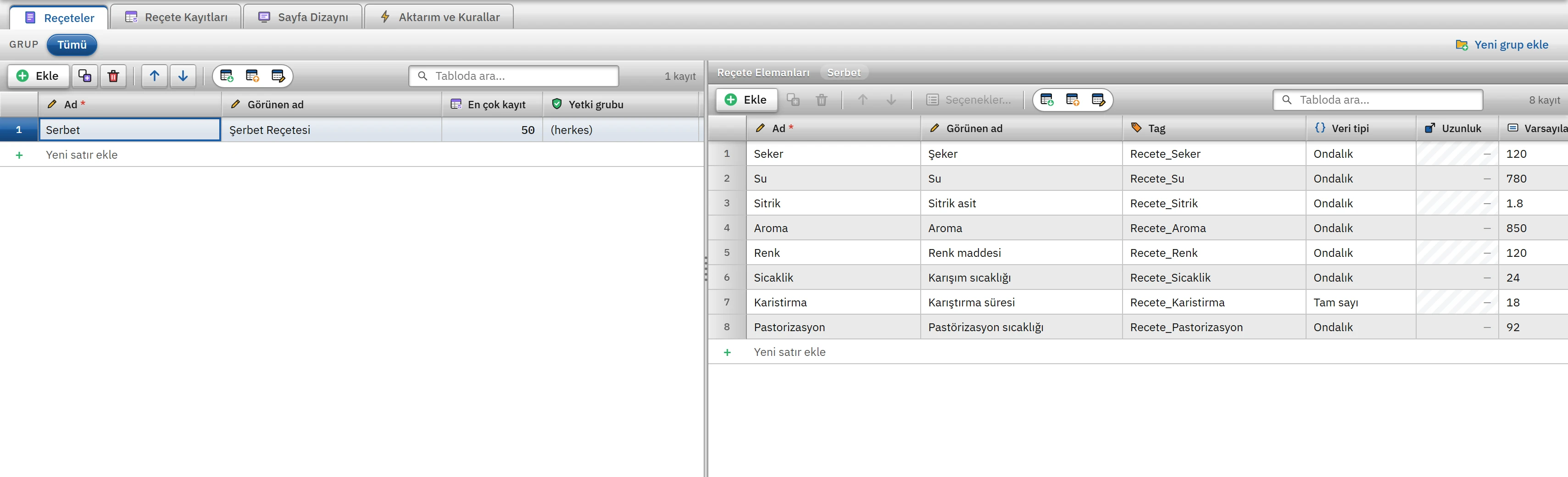Focus the recipes 'Tabloda ara...' search field

[x=514, y=76]
